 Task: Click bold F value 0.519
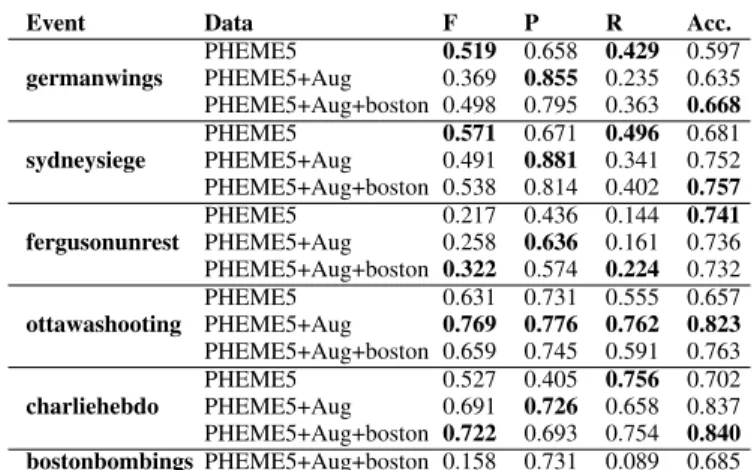click(x=469, y=51)
